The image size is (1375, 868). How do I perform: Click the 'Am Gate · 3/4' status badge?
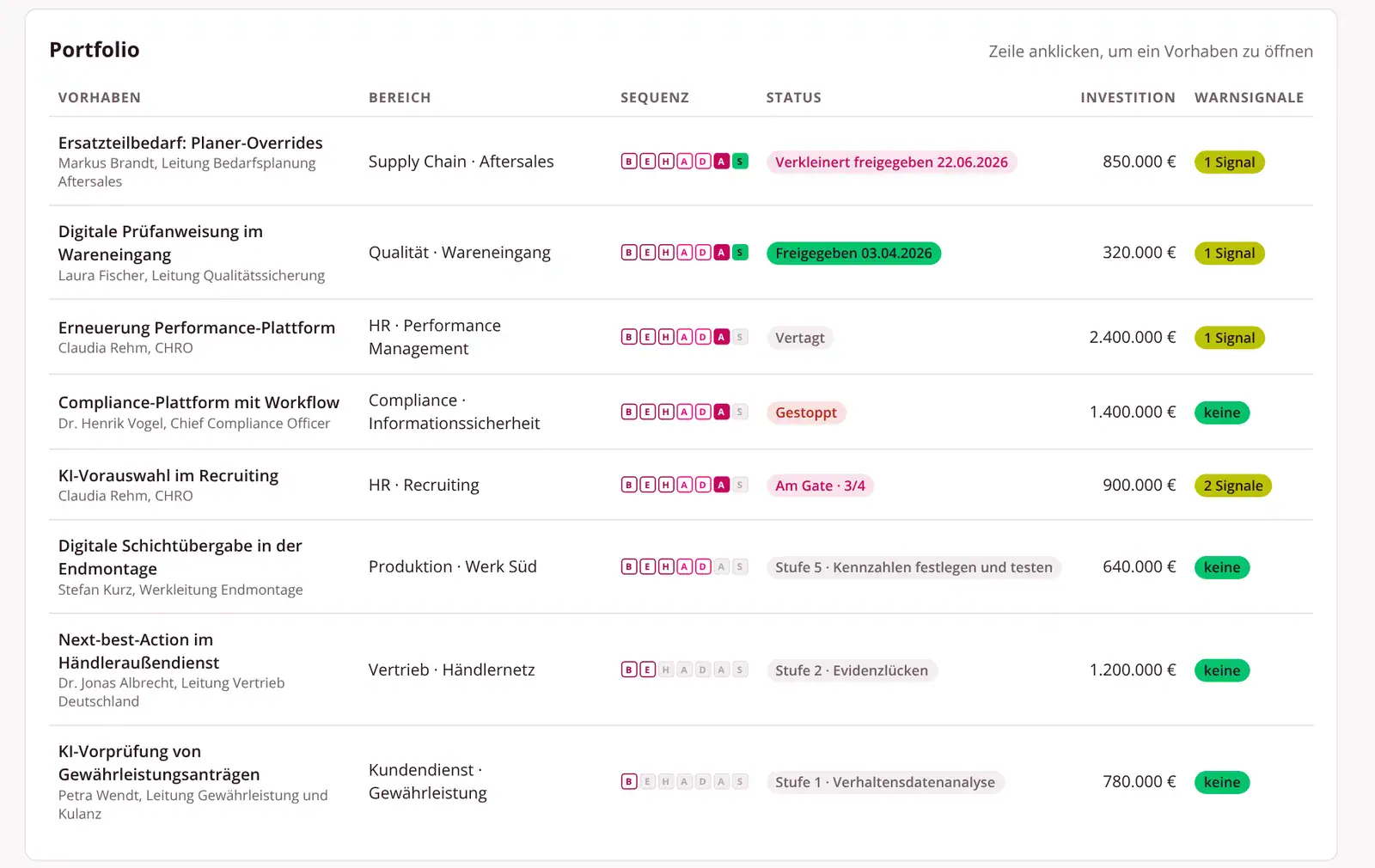click(x=820, y=486)
